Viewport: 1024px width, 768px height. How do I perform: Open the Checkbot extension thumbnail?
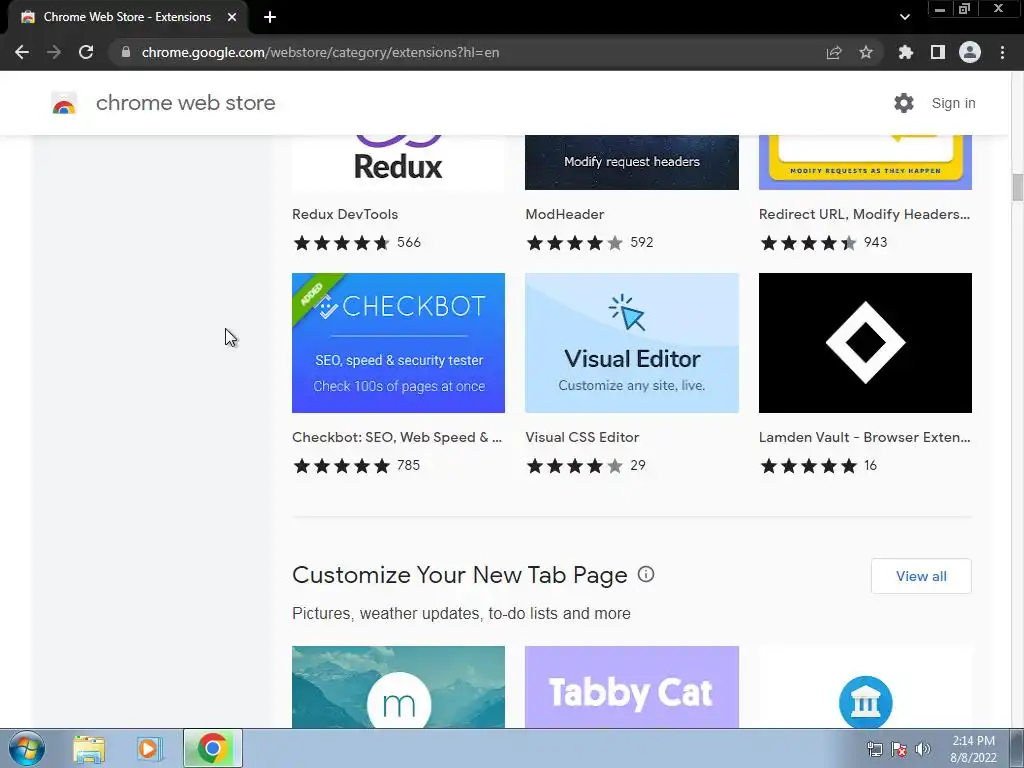click(398, 343)
